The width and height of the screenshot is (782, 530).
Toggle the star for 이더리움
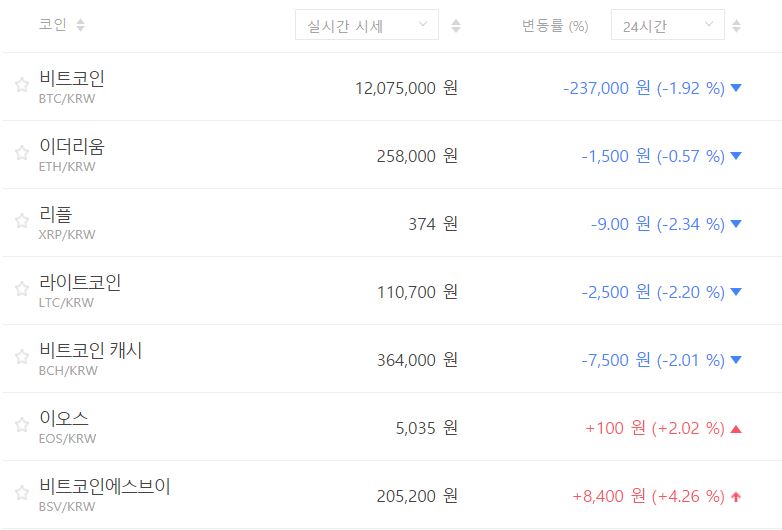pyautogui.click(x=21, y=153)
